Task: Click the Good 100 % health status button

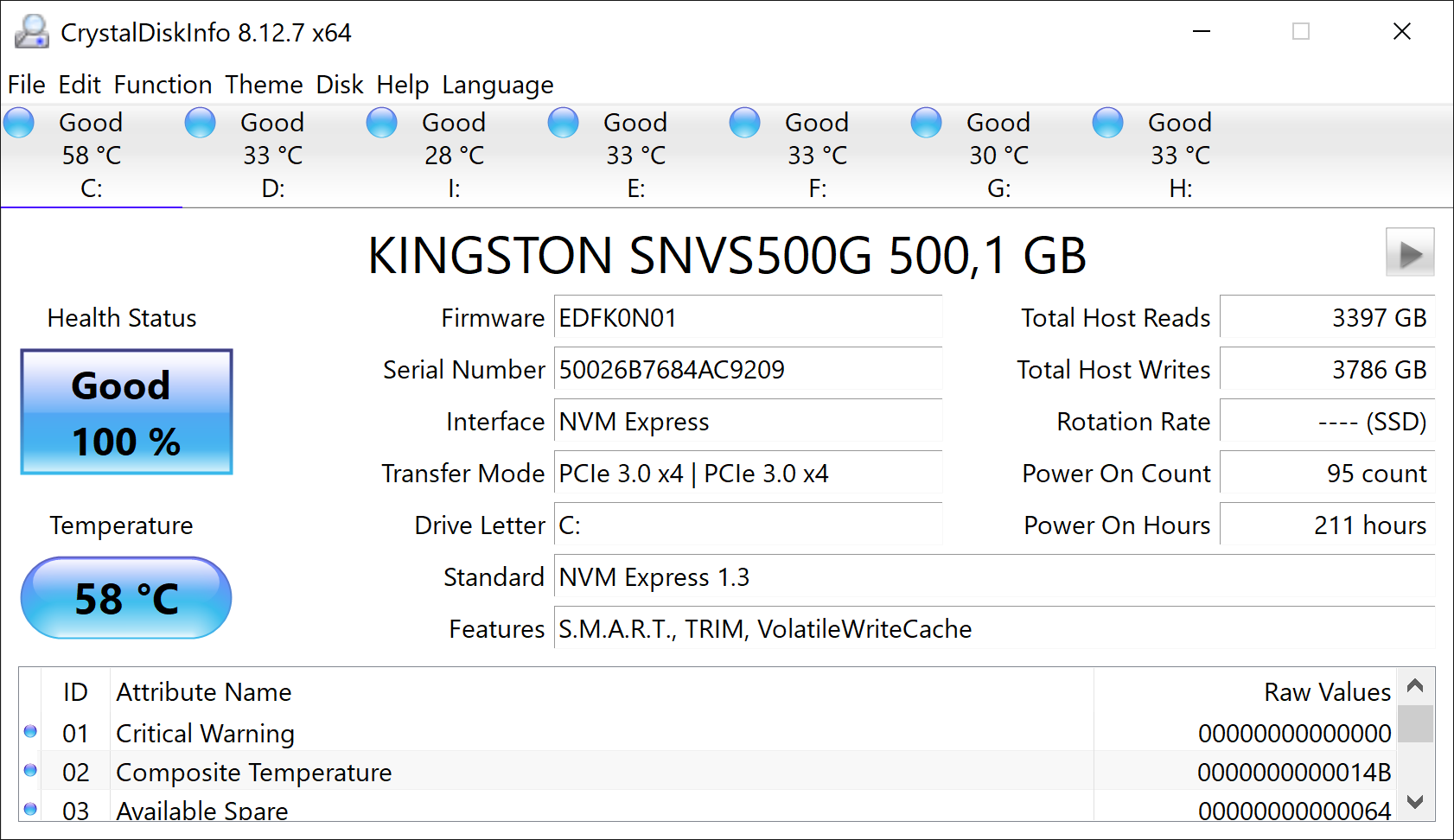Action: pos(127,412)
